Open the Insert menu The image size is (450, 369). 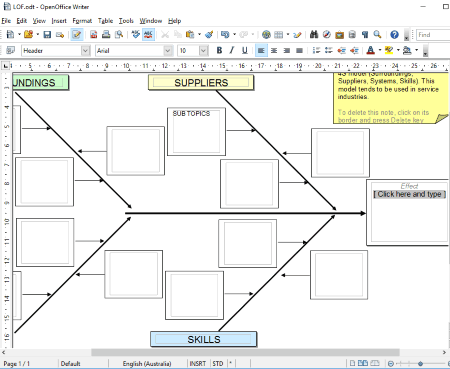pos(59,21)
